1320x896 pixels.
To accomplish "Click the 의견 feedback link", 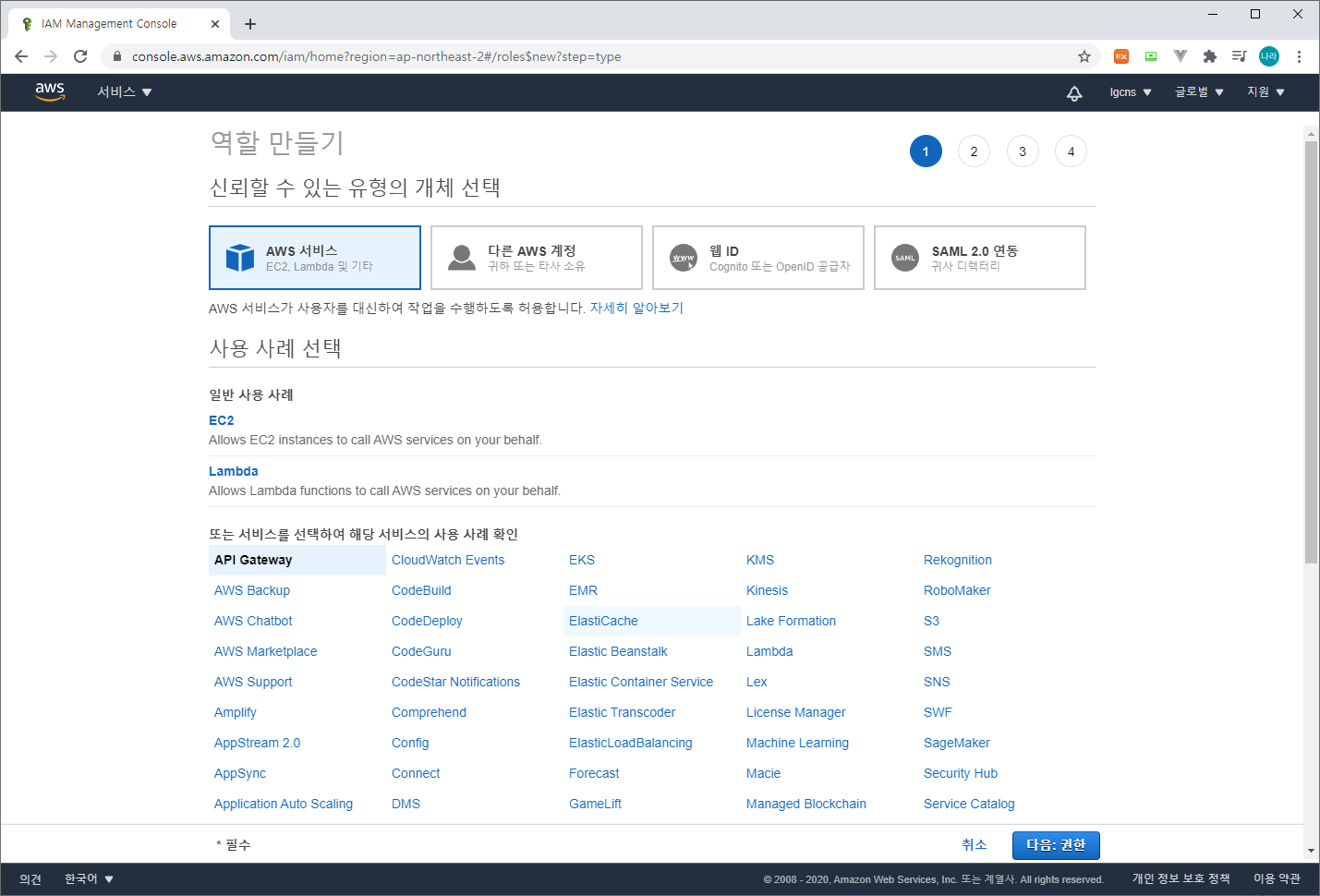I will tap(30, 879).
